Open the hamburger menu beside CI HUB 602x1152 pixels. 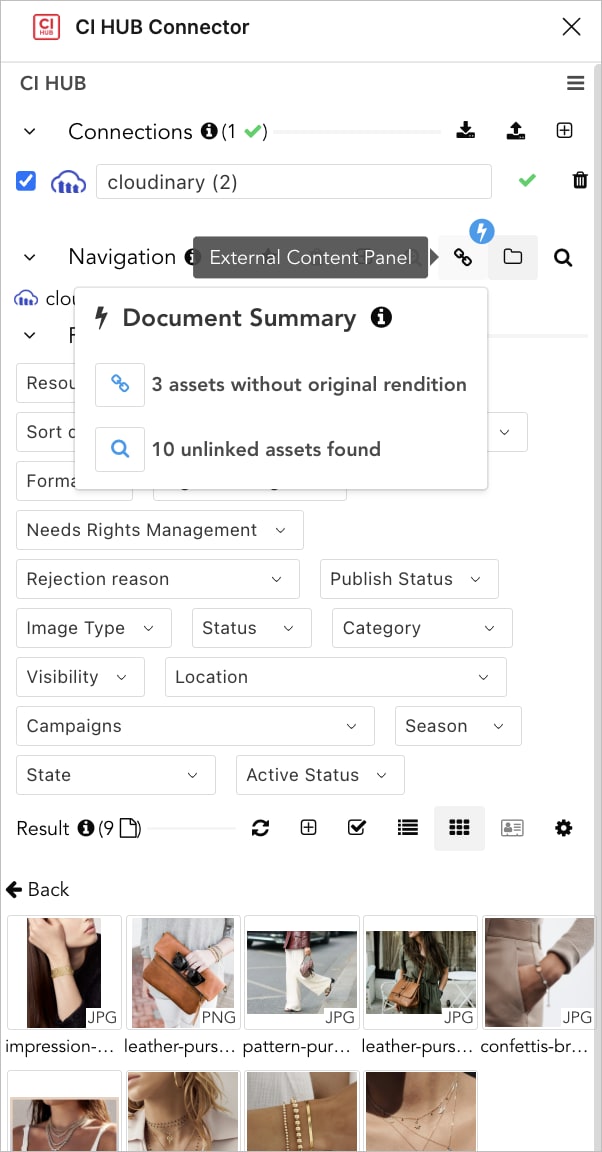pyautogui.click(x=576, y=84)
